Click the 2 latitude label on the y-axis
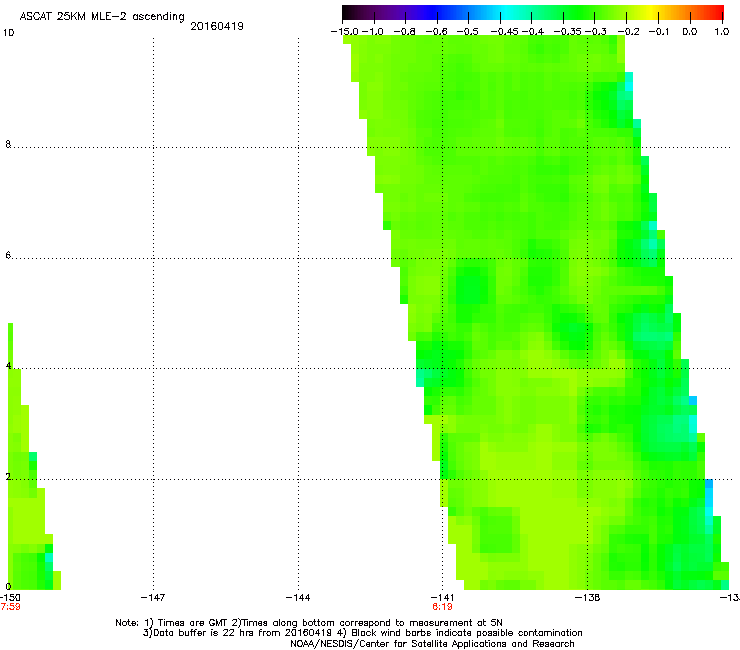740x650 pixels. [x=8, y=477]
